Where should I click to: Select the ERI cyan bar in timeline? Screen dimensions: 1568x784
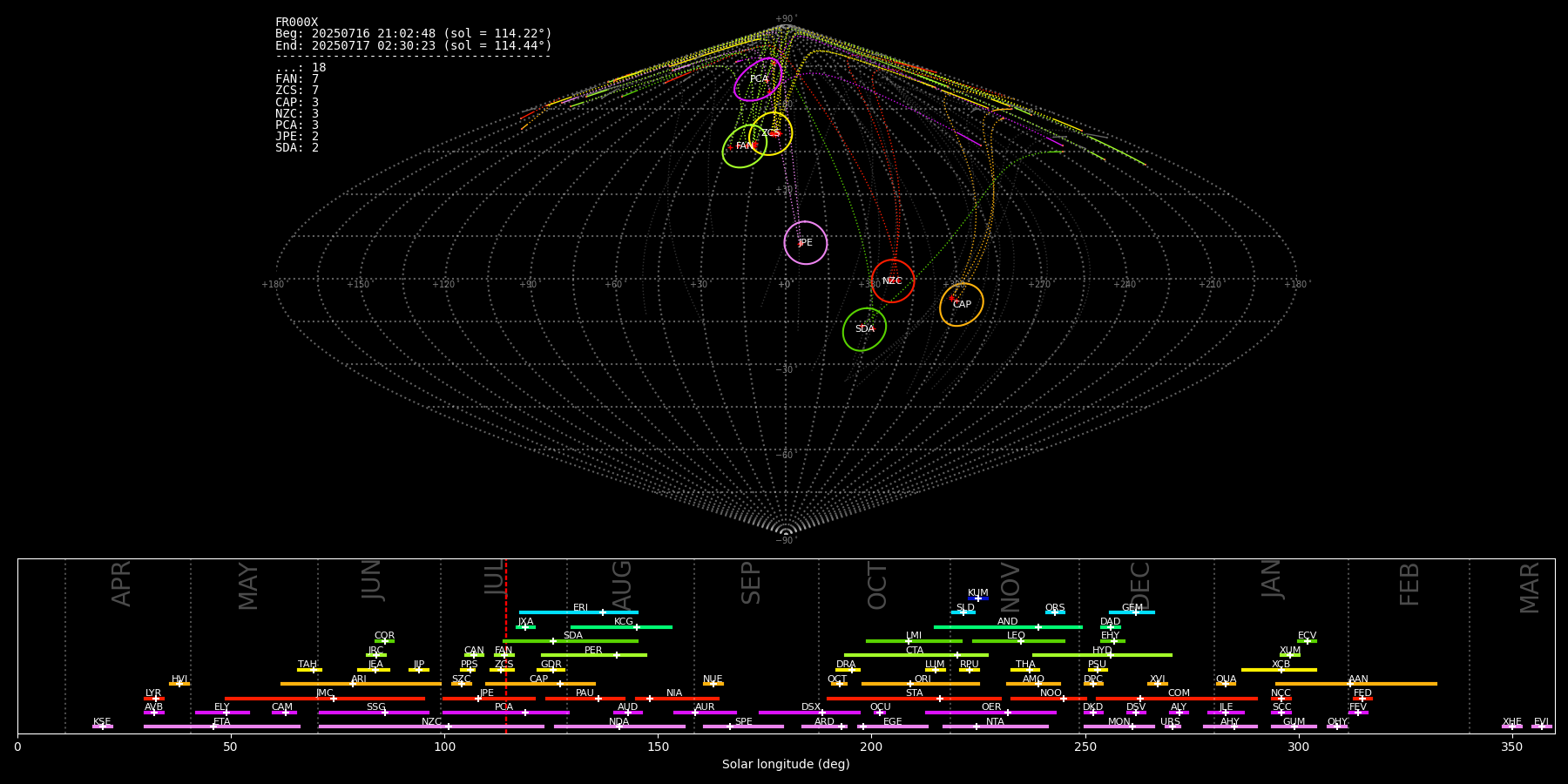(x=578, y=612)
